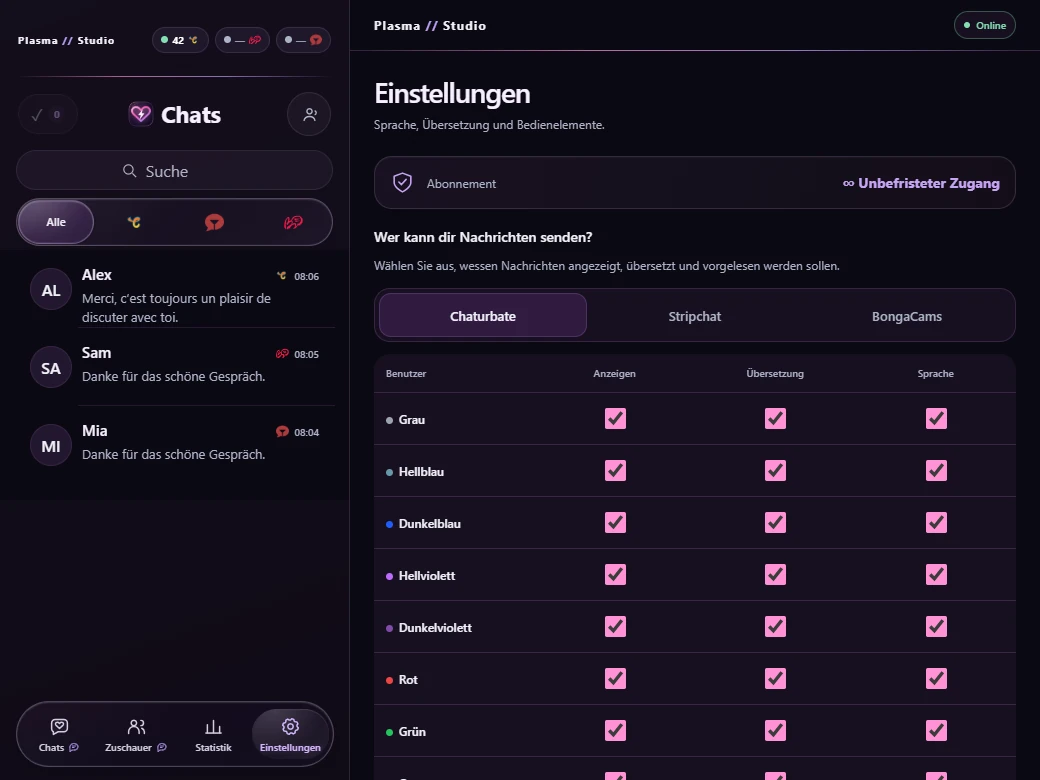Select the Alle chat filter
Screen dimensions: 1040x780
(x=56, y=222)
